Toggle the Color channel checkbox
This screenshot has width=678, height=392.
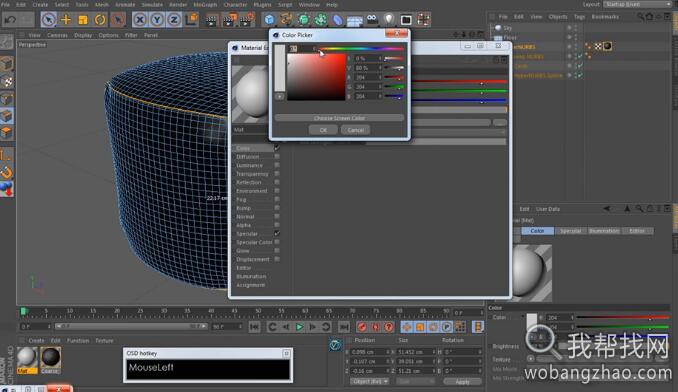click(x=277, y=148)
